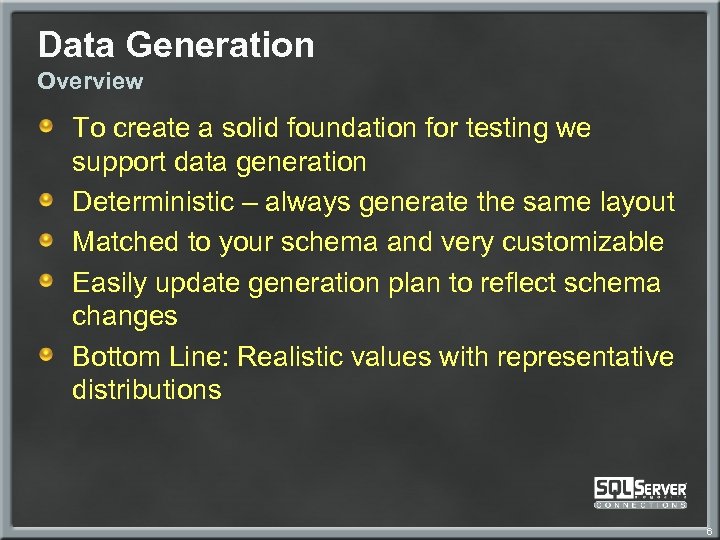Click the line "To create a solid foundation for testing we"
The width and height of the screenshot is (720, 540).
(x=331, y=128)
